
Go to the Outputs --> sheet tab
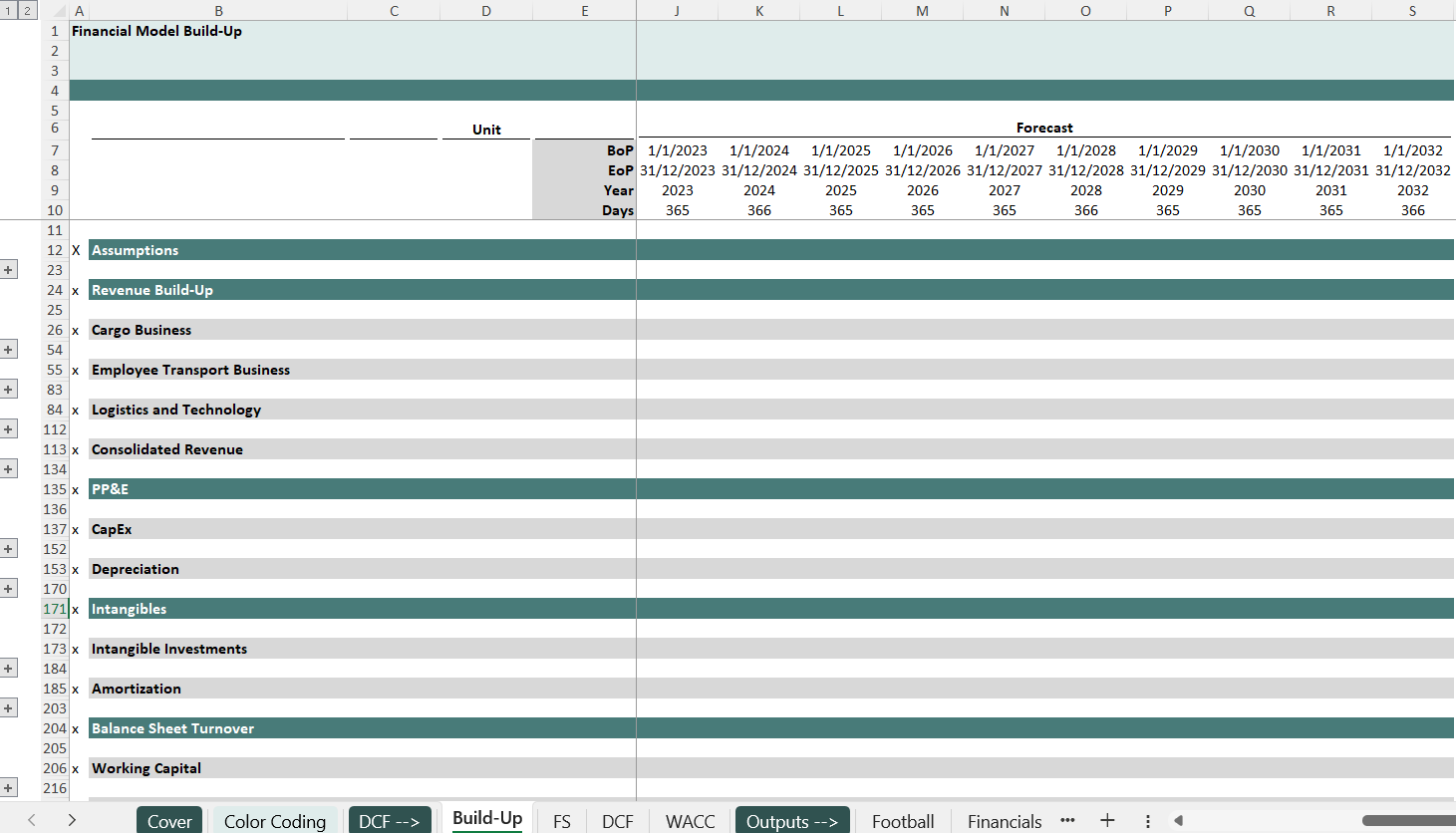tap(792, 821)
